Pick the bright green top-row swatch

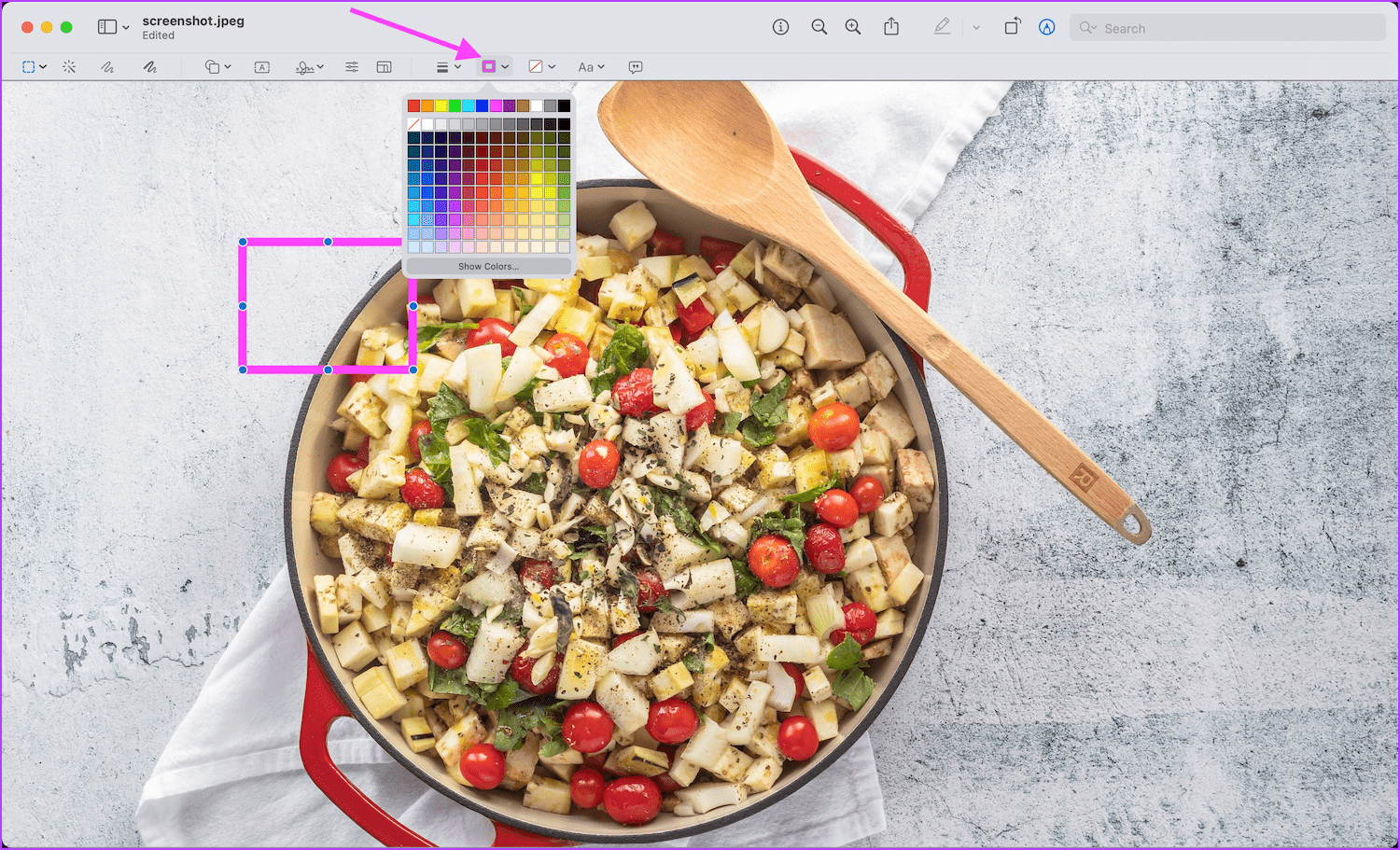455,105
